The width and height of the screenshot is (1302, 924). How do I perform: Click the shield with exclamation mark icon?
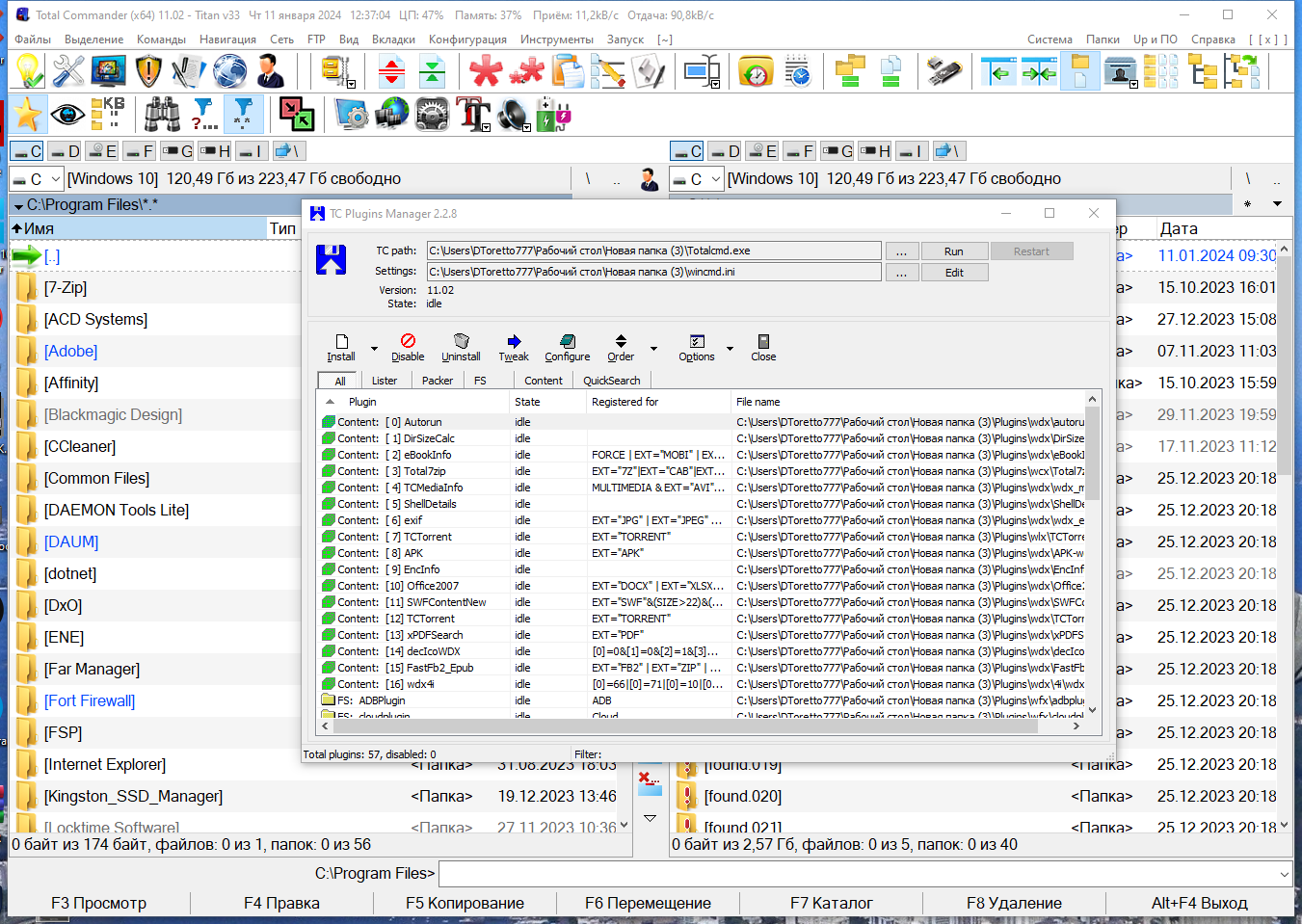coord(148,71)
